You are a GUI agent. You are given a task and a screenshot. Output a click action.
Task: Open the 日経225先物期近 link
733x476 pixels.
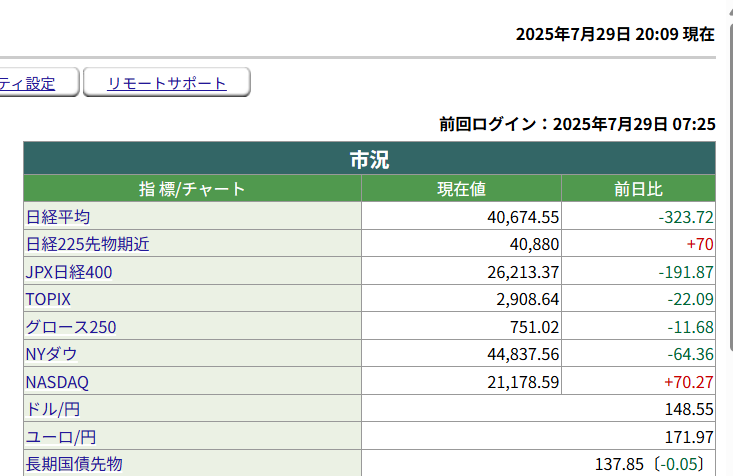click(87, 244)
